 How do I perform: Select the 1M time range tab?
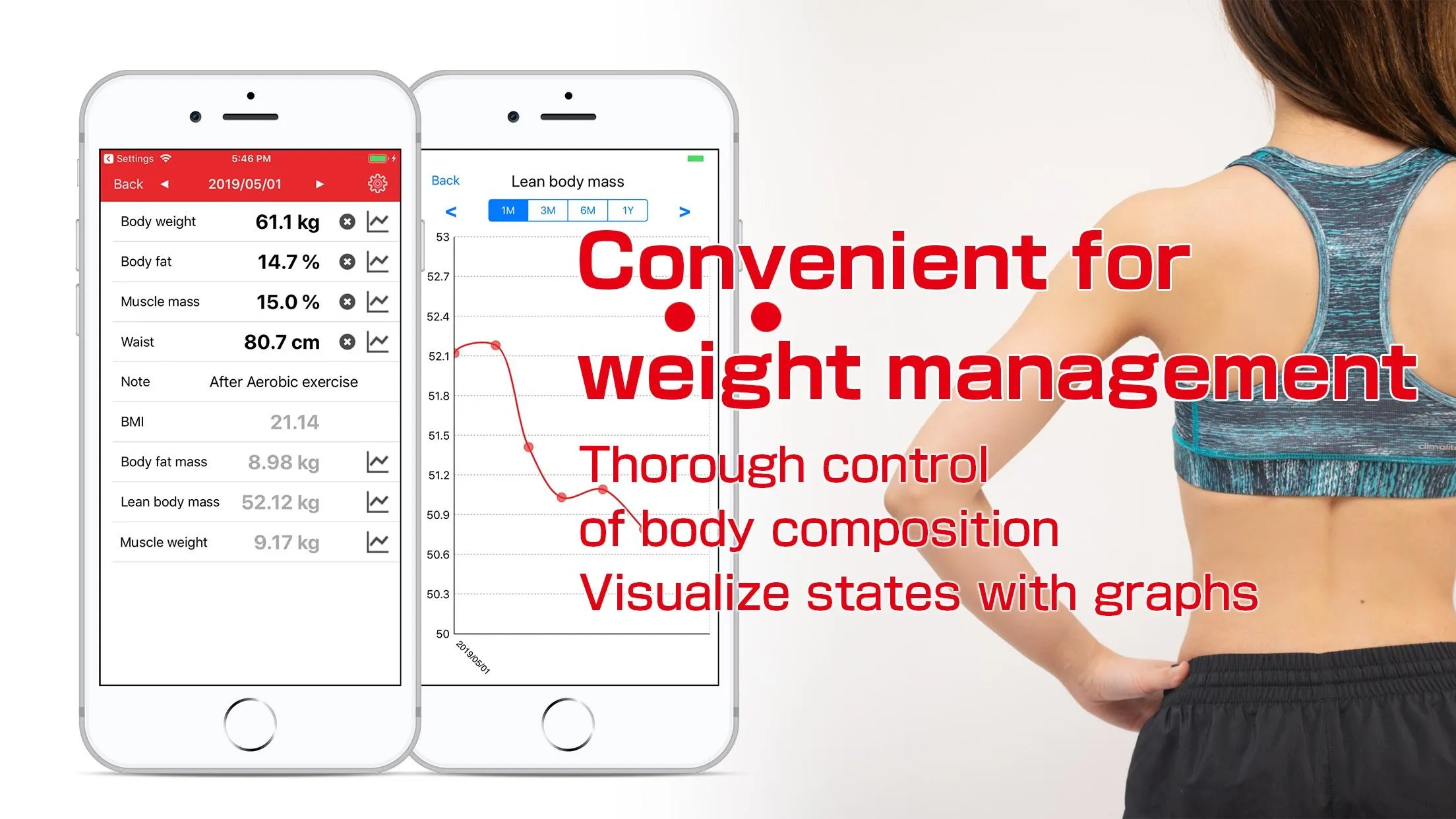coord(506,210)
